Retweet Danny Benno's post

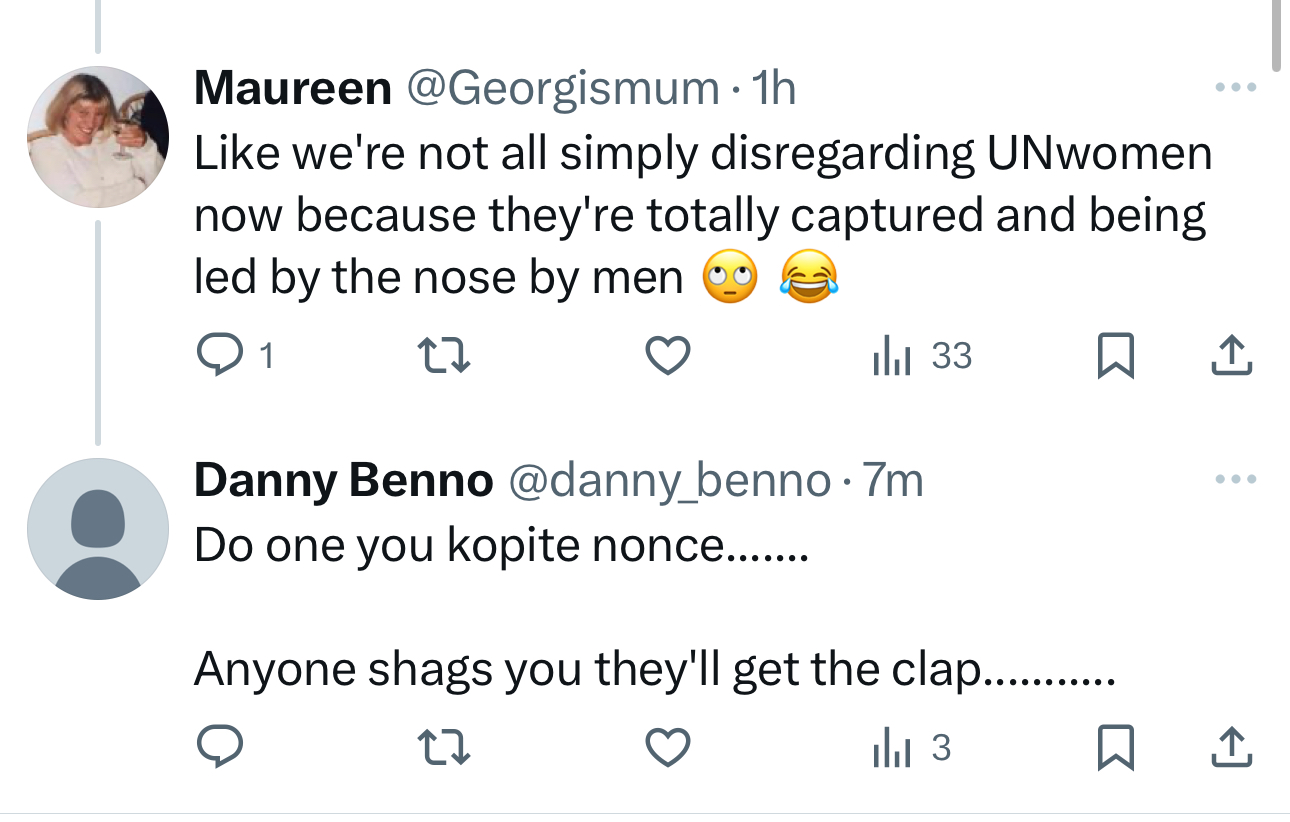pyautogui.click(x=441, y=748)
